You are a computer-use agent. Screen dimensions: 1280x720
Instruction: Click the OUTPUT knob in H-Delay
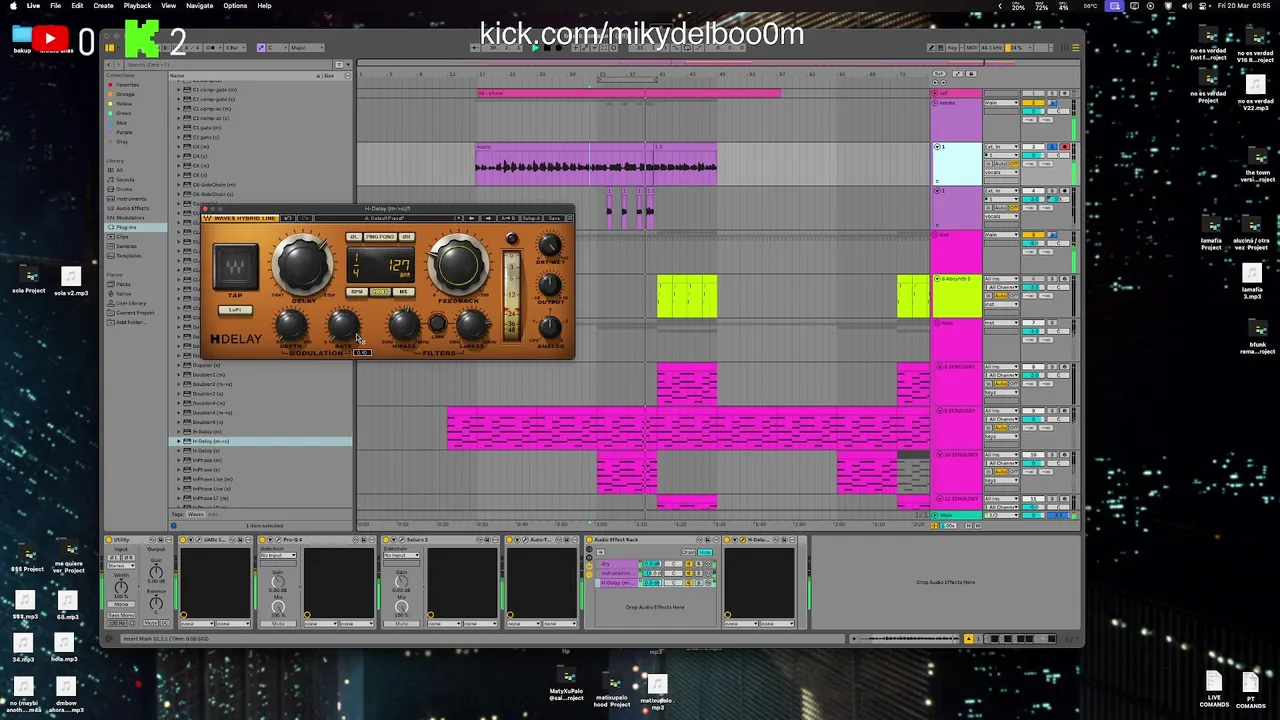click(550, 285)
